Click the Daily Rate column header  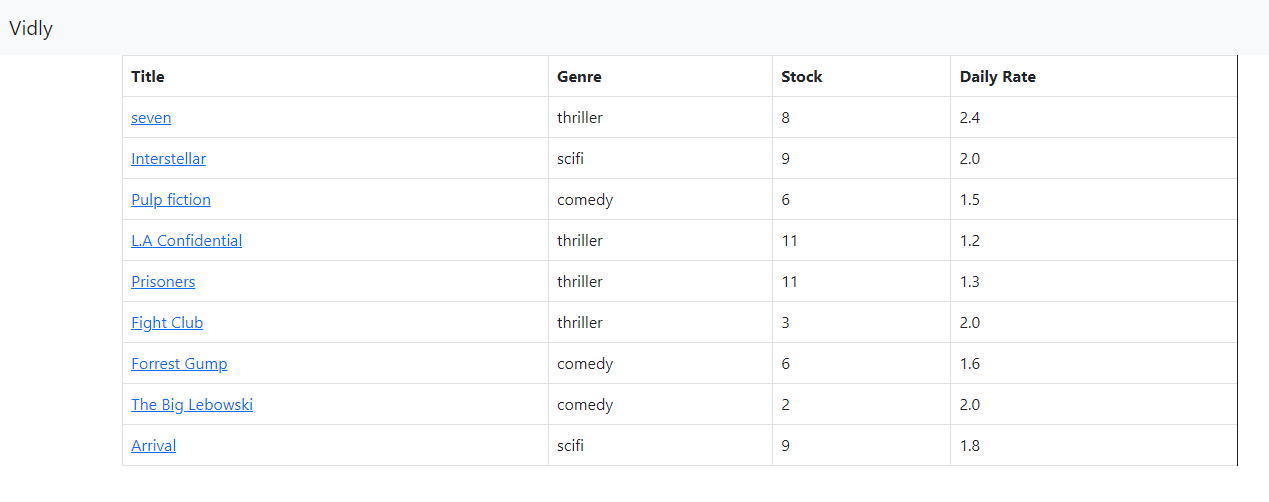(x=997, y=77)
